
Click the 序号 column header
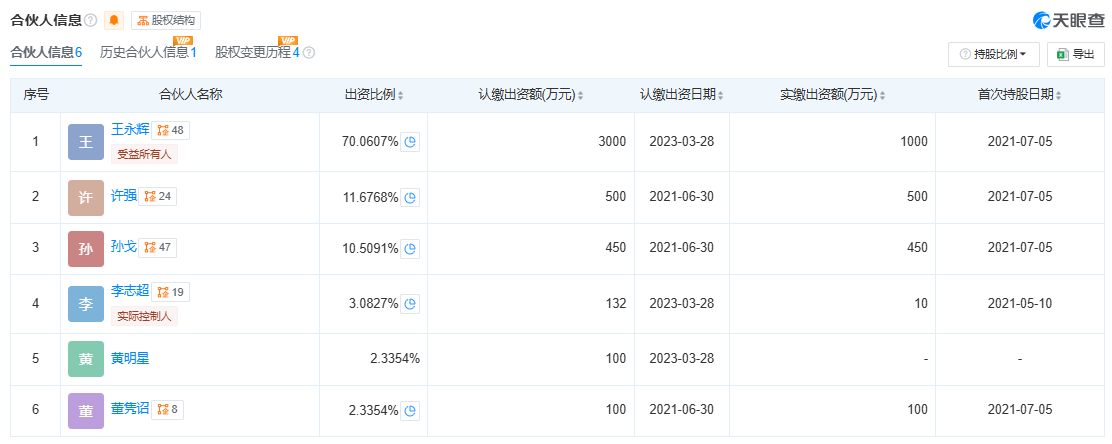tap(35, 95)
